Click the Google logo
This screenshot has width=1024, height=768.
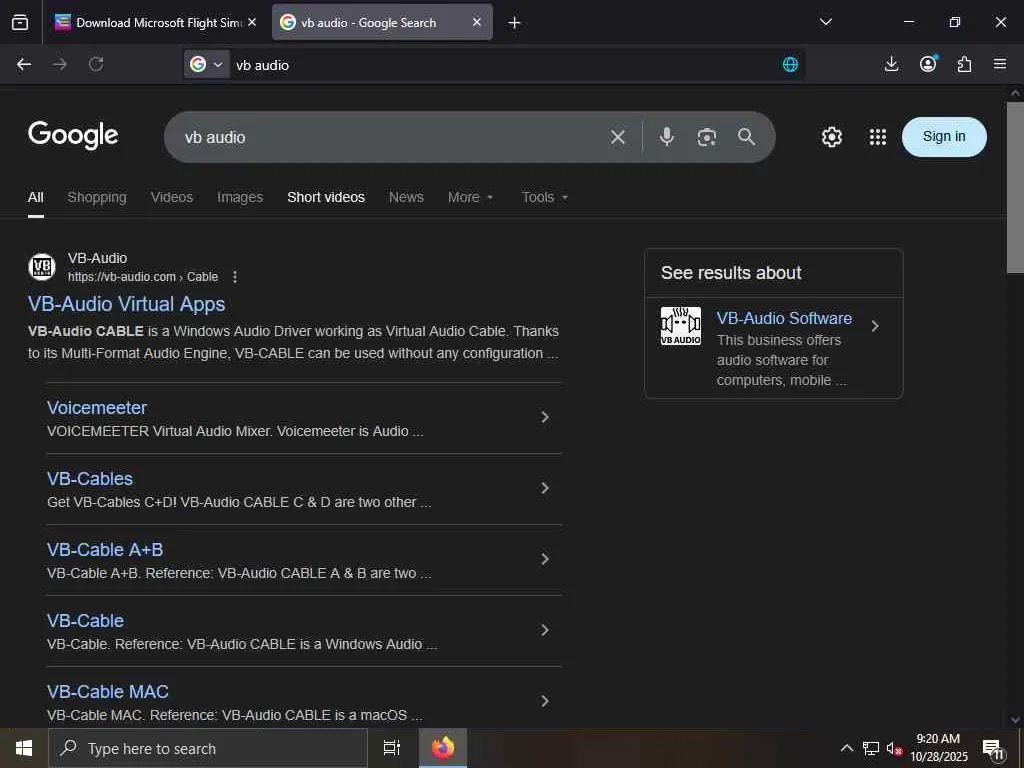[x=73, y=135]
